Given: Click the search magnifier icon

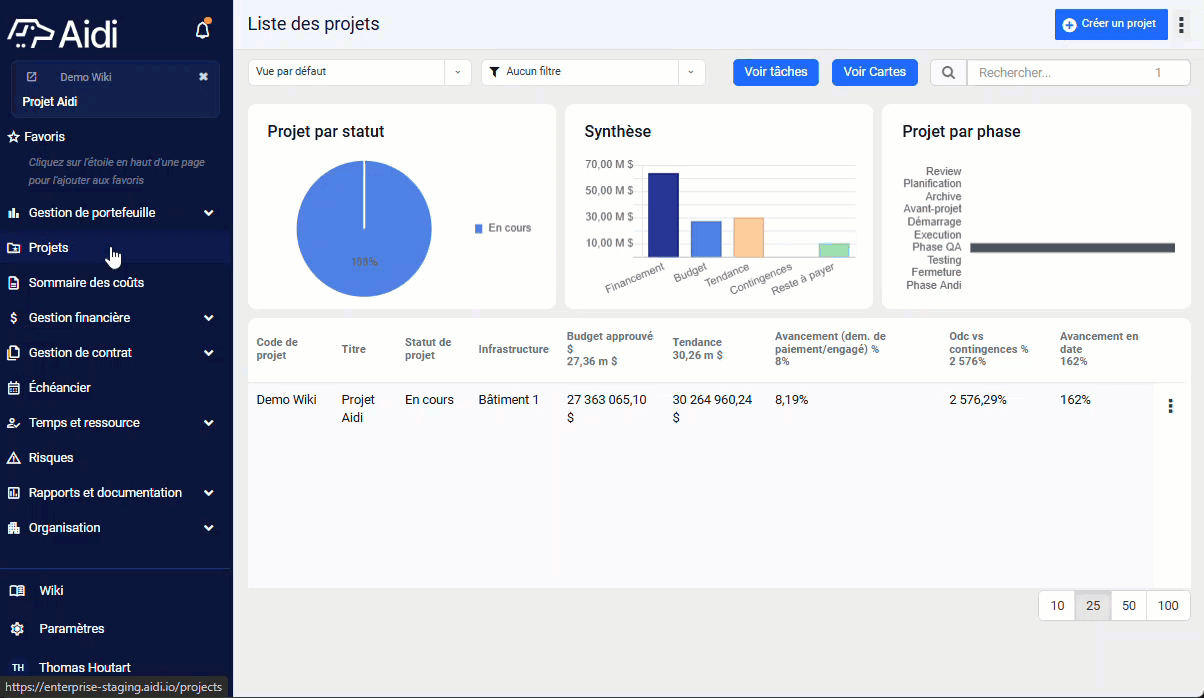Looking at the screenshot, I should [x=948, y=72].
